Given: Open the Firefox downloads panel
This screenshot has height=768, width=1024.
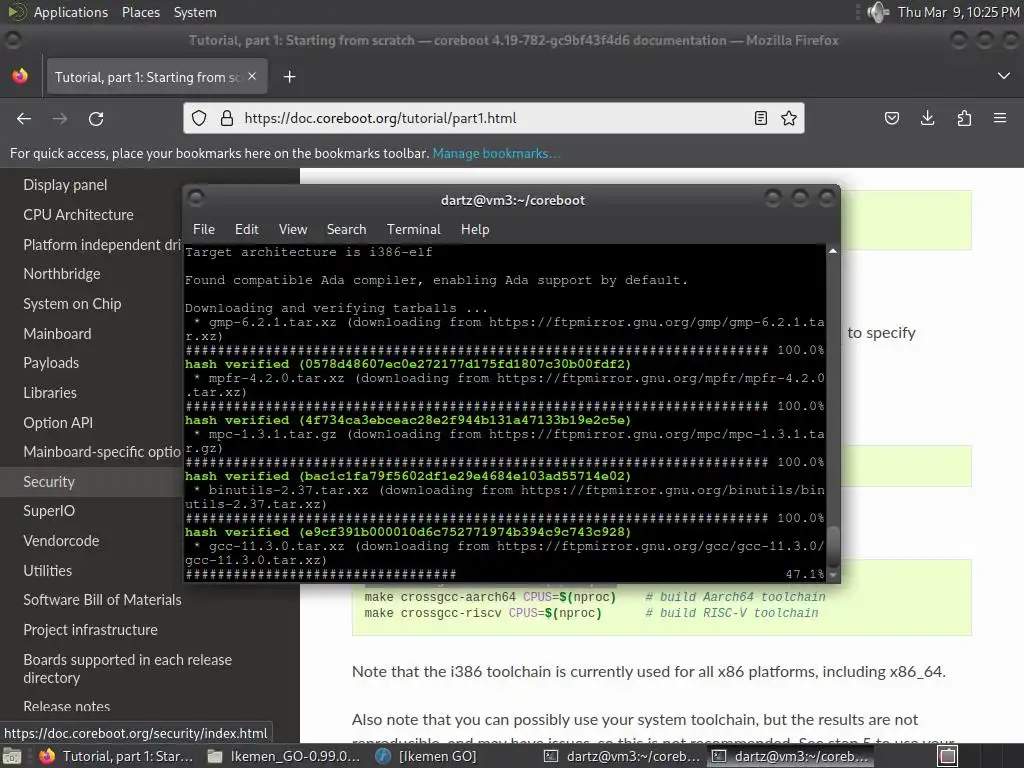Looking at the screenshot, I should (x=927, y=118).
